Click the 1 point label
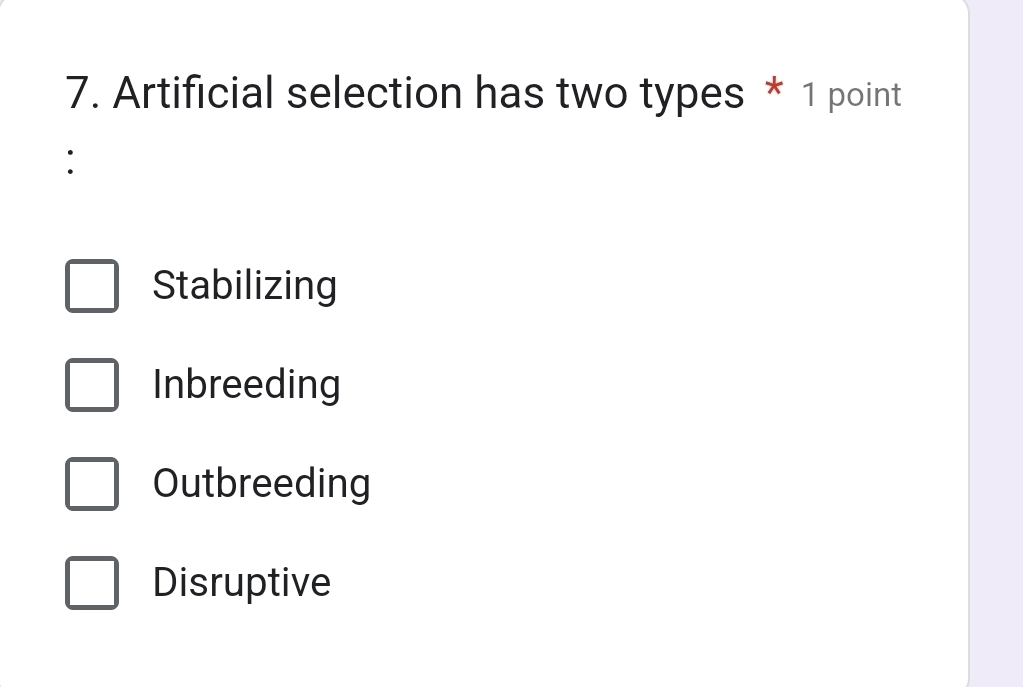The image size is (1023, 687). click(851, 94)
